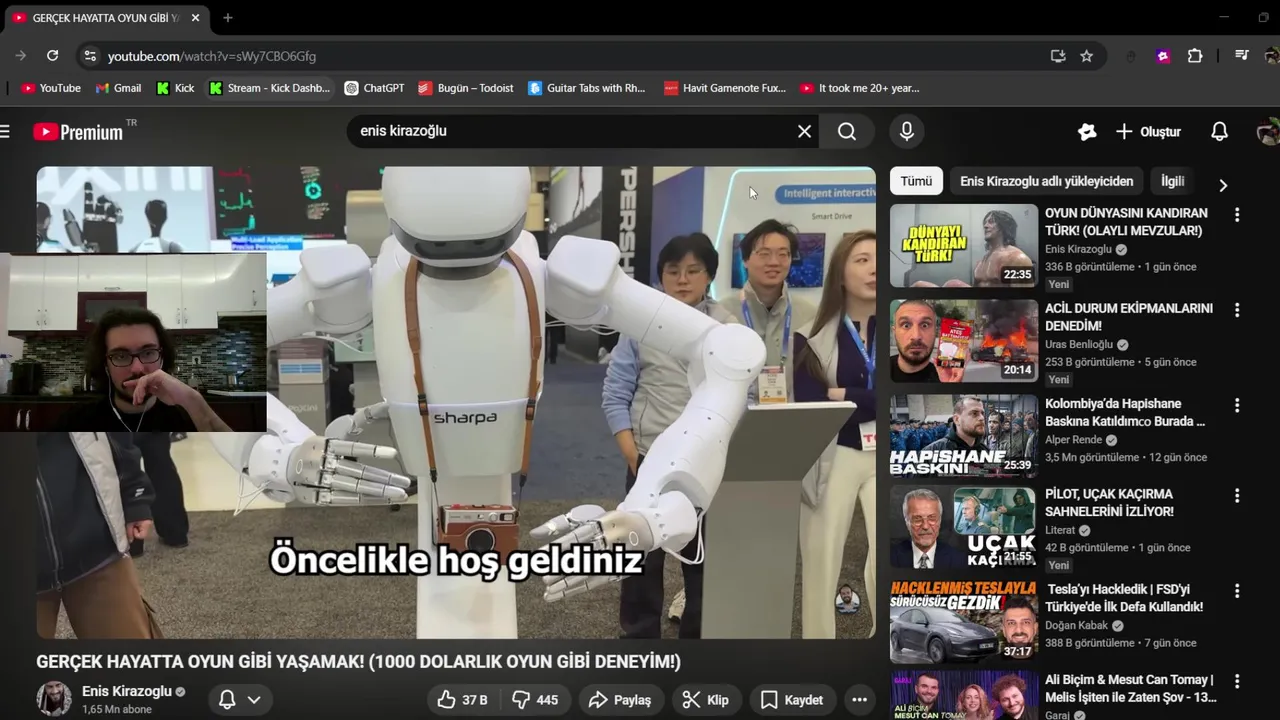Screen dimensions: 1280x720
Task: Open PİLOT, UÇAK KAÇIRMA SAHNELERİNİ title
Action: (x=1109, y=503)
